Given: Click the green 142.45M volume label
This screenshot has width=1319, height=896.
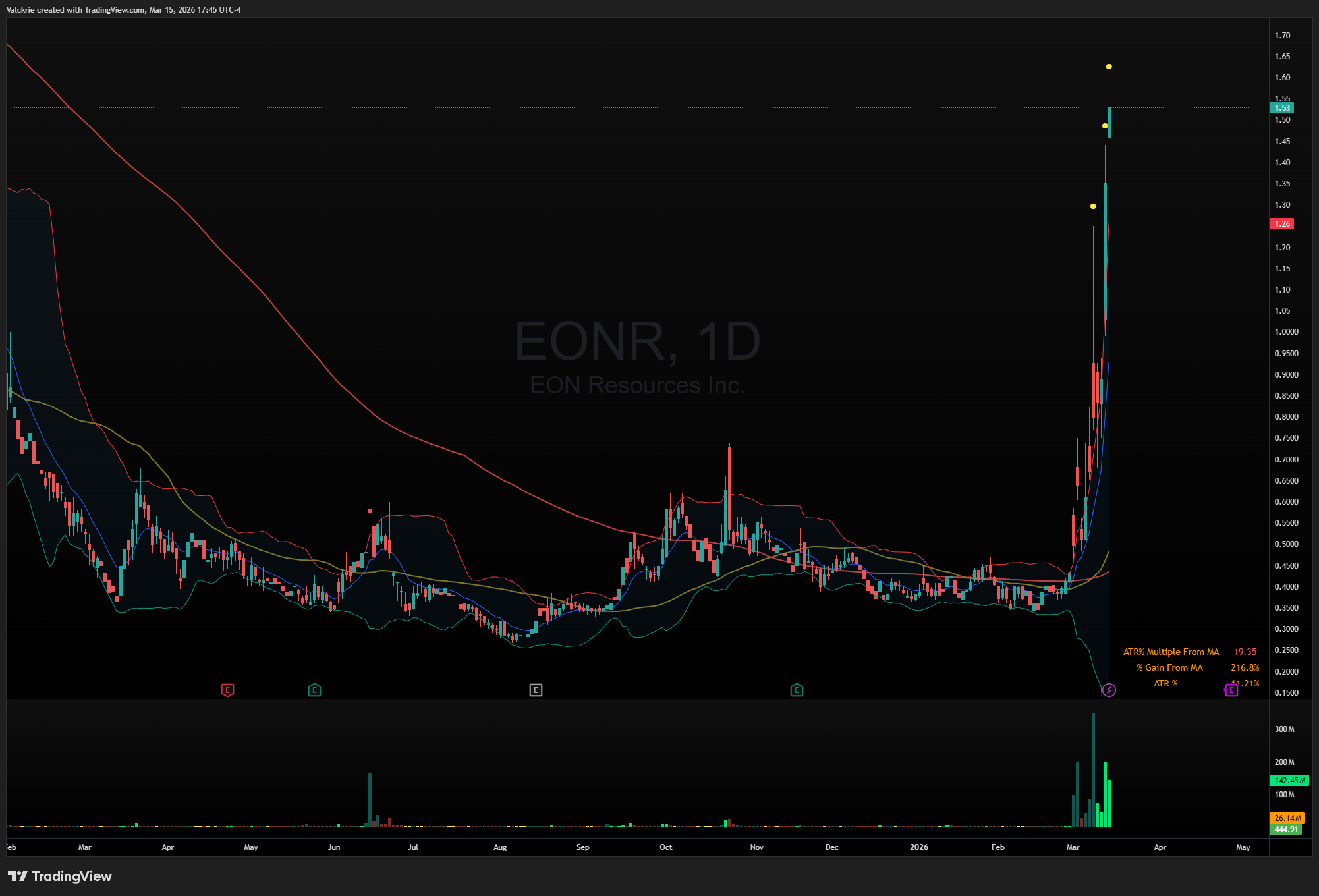Looking at the screenshot, I should (1289, 781).
